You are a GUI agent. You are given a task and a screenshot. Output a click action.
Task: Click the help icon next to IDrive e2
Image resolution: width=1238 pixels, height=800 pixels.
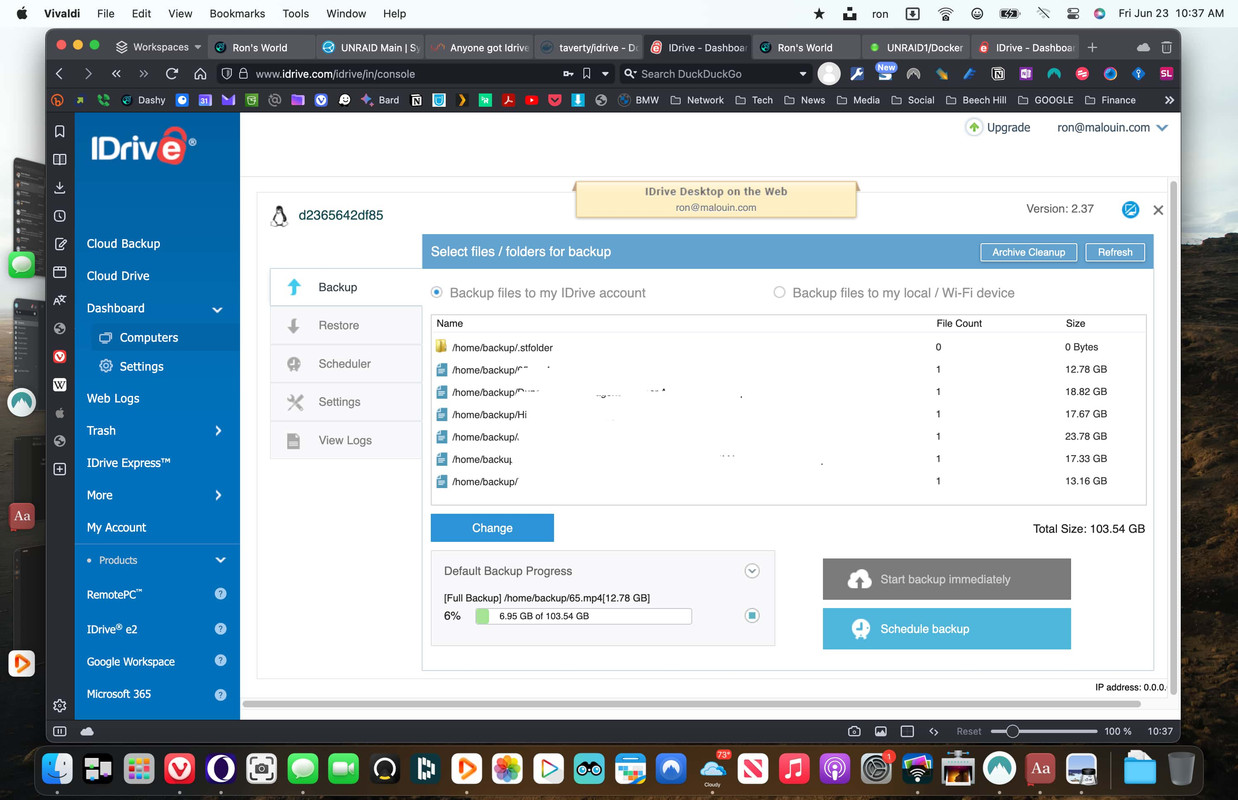pos(220,629)
